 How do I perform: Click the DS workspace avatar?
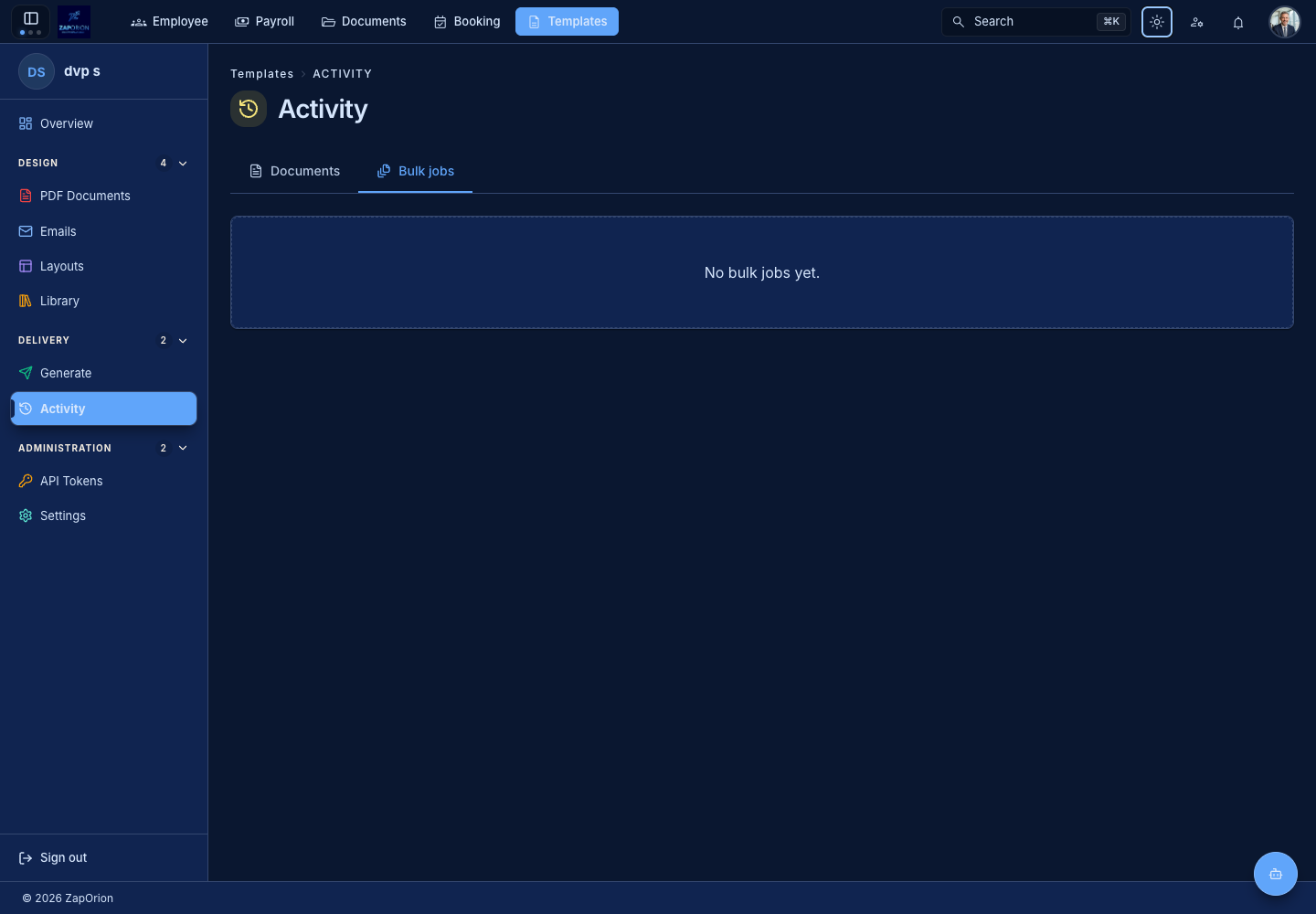37,71
